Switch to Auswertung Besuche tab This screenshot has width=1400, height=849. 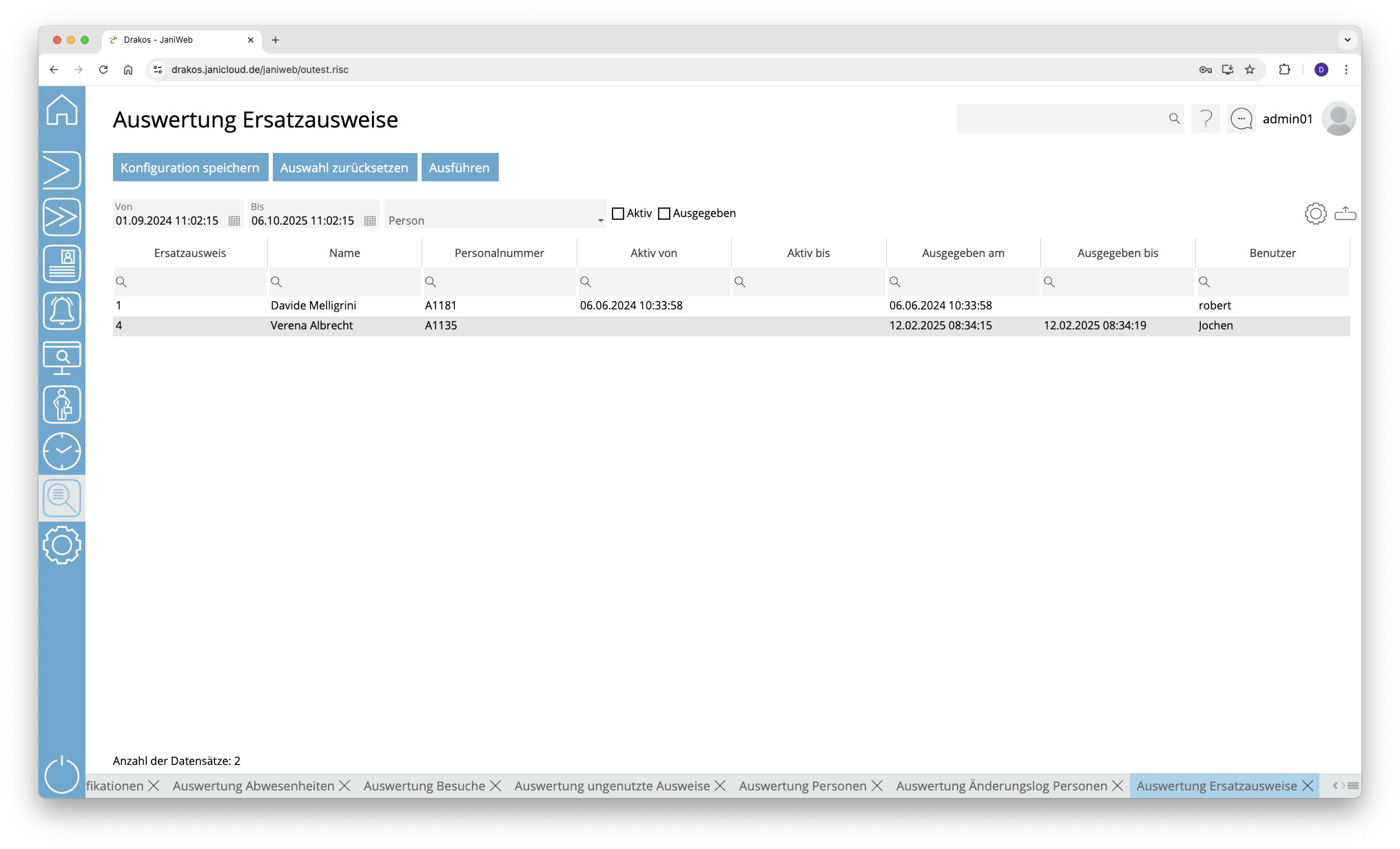click(x=424, y=786)
